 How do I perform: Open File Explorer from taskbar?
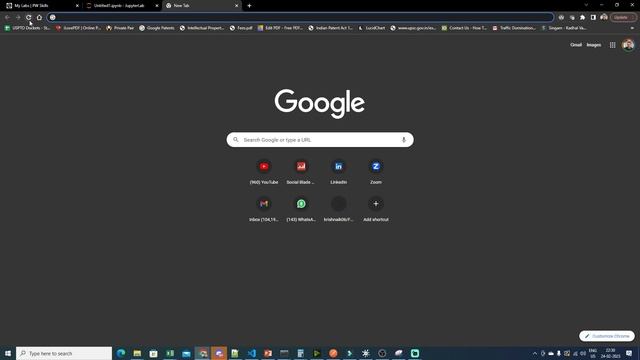137,353
